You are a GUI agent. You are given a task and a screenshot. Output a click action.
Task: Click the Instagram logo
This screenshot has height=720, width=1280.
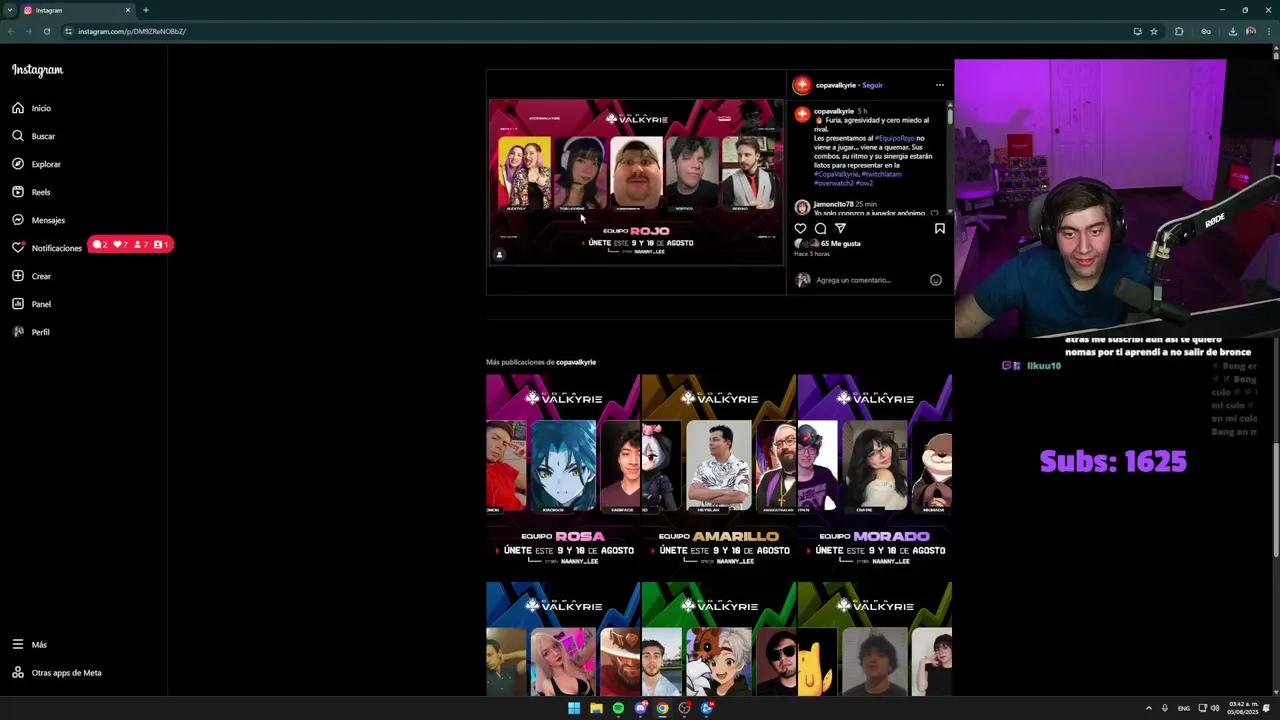(x=38, y=70)
